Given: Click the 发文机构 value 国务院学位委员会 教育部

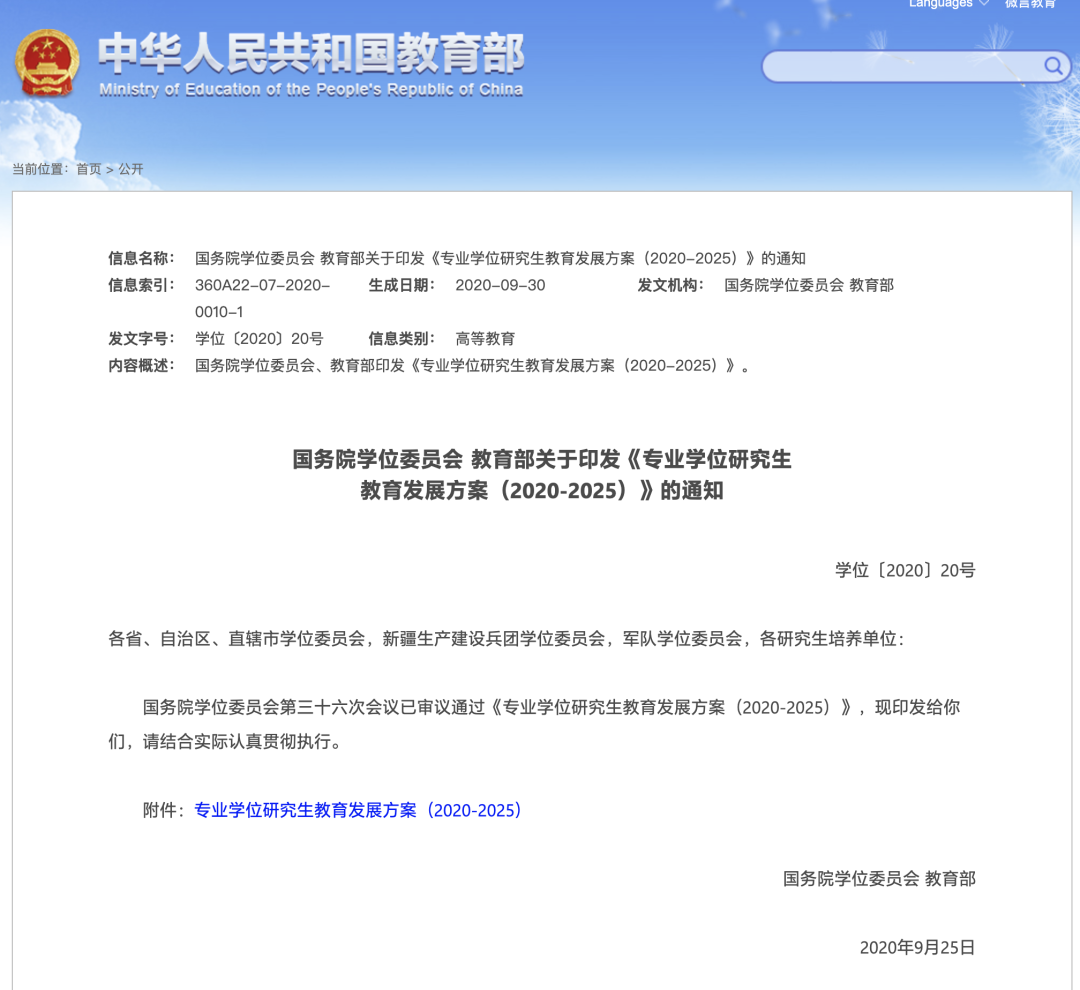Looking at the screenshot, I should 808,285.
